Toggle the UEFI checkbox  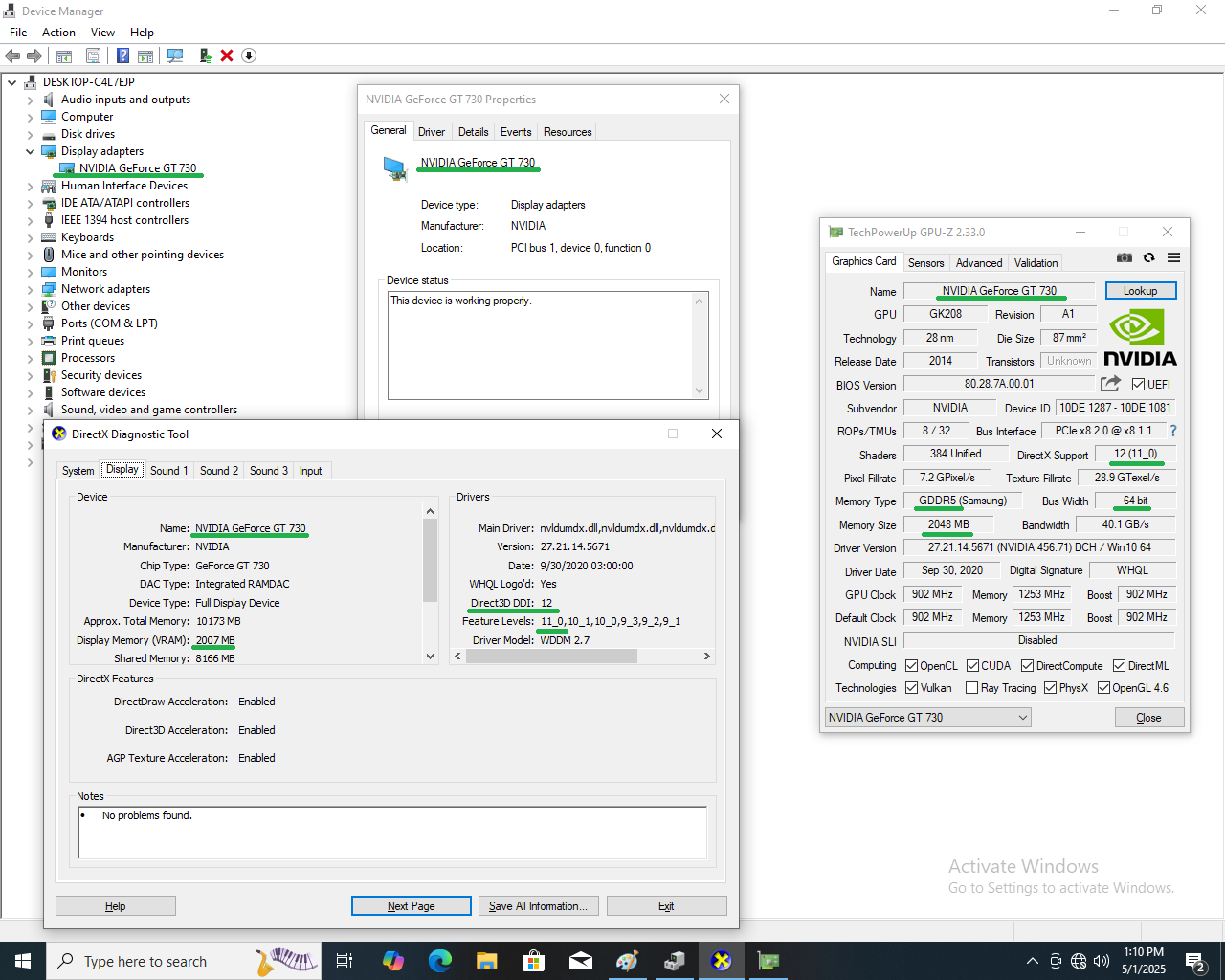tap(1138, 385)
